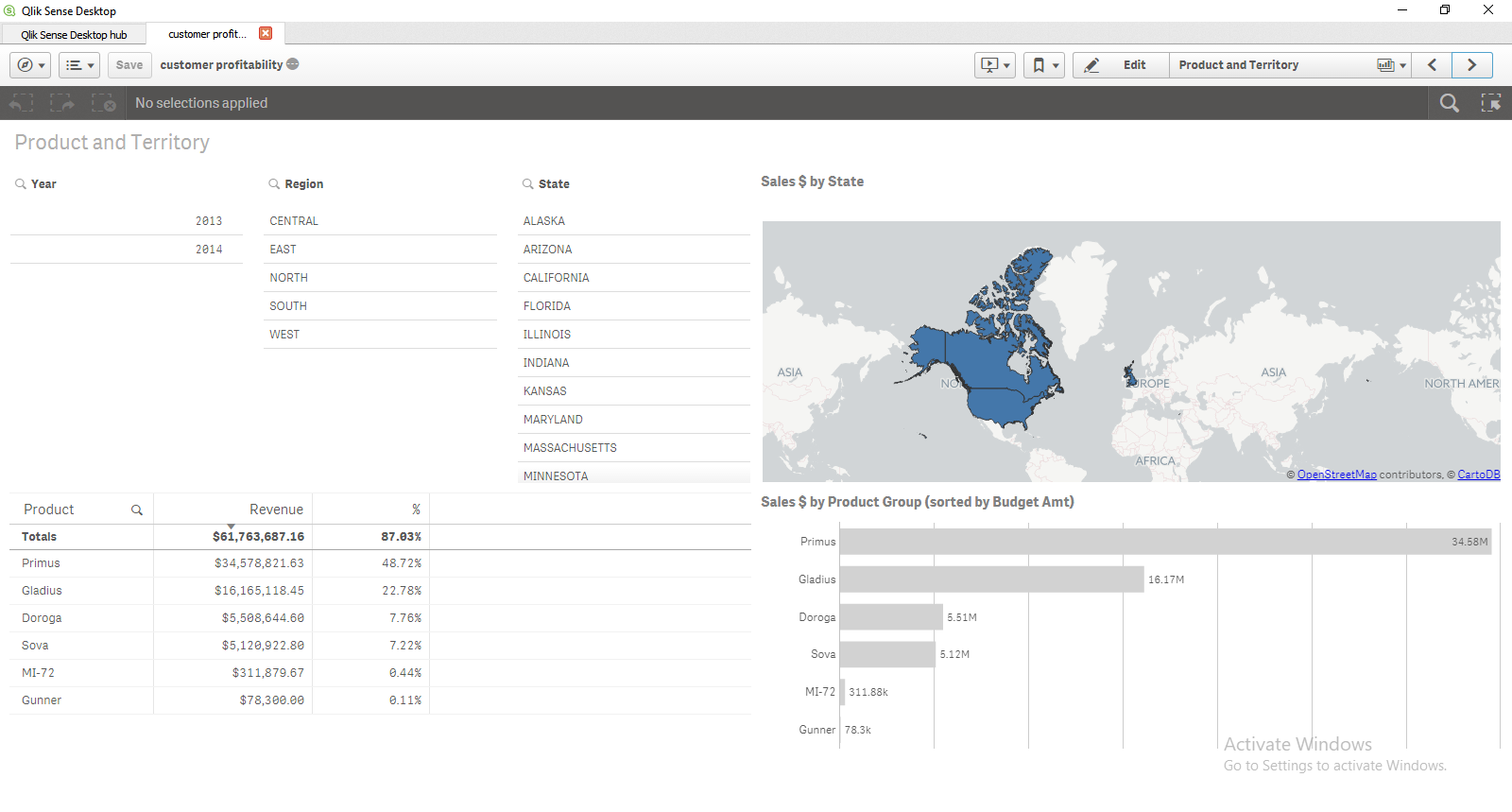Screen dimensions: 1512x812
Task: Open the OpenStreetMap attribution link
Action: click(1336, 475)
